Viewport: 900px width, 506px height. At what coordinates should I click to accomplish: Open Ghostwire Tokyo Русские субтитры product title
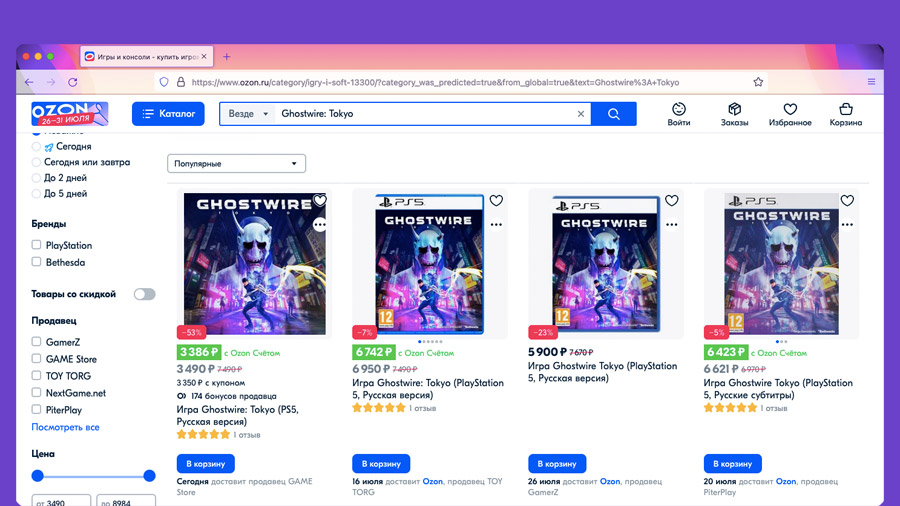(x=778, y=389)
